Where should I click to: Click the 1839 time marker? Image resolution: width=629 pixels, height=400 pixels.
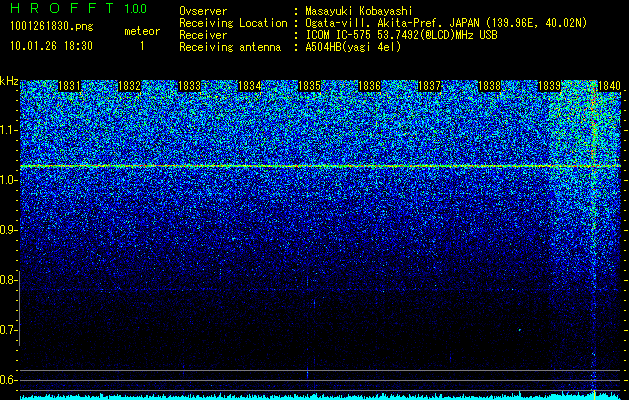pos(549,86)
